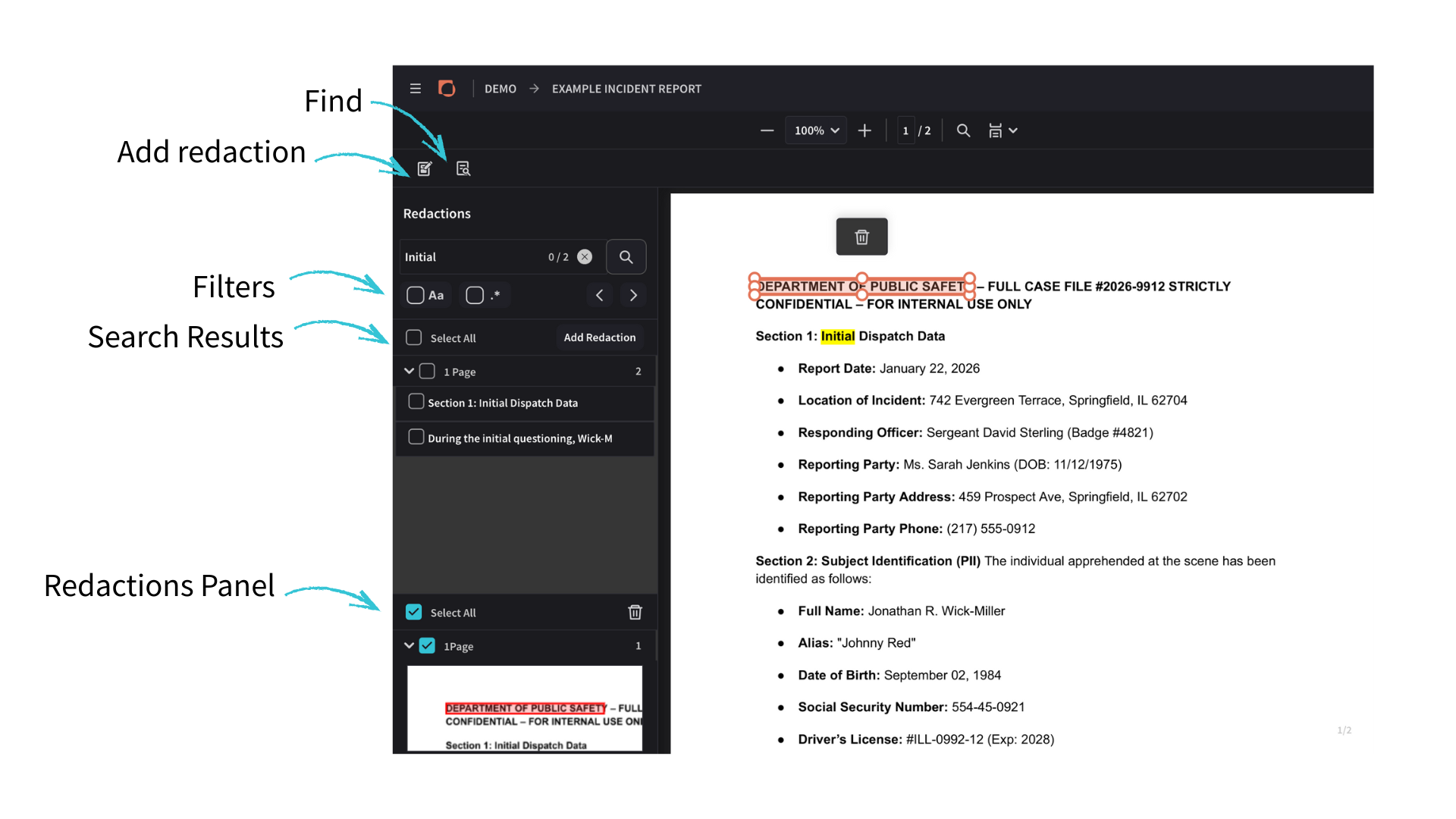Check Section 1: Initial Dispatch Data result
This screenshot has width=1456, height=819.
(x=416, y=402)
